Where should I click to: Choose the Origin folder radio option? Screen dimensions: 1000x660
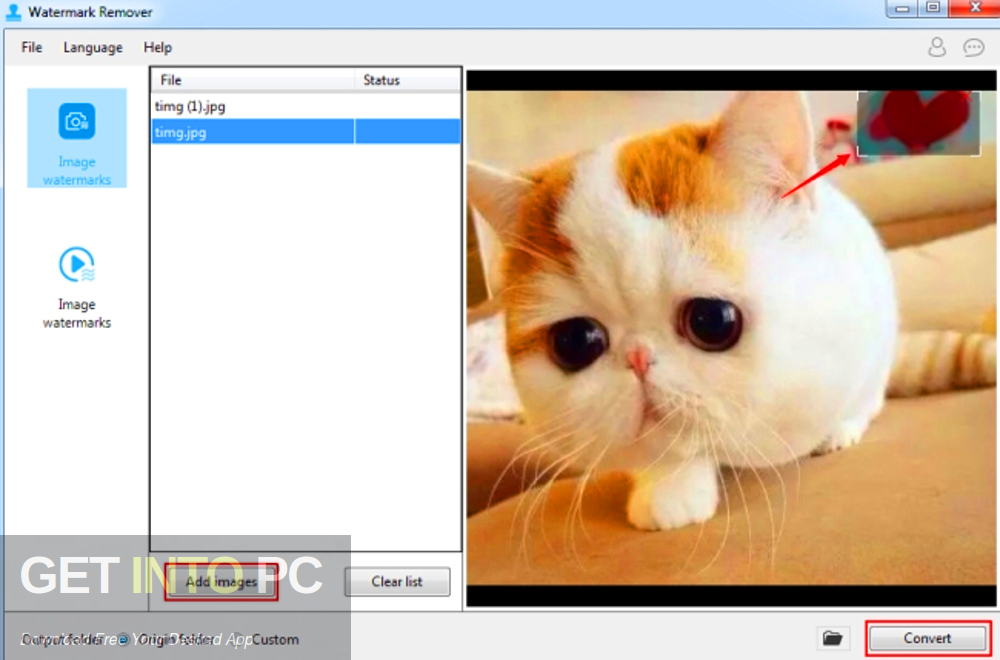[169, 639]
